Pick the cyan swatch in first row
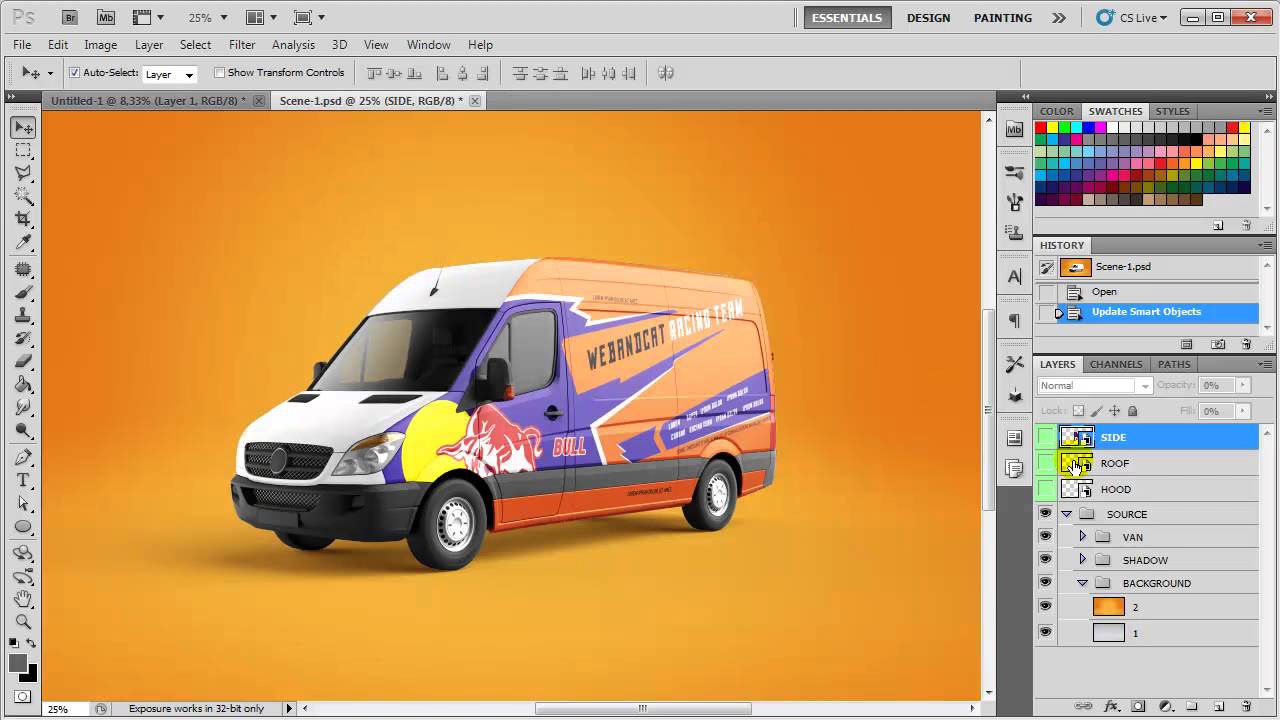Screen dimensions: 1280x720 tap(1076, 128)
